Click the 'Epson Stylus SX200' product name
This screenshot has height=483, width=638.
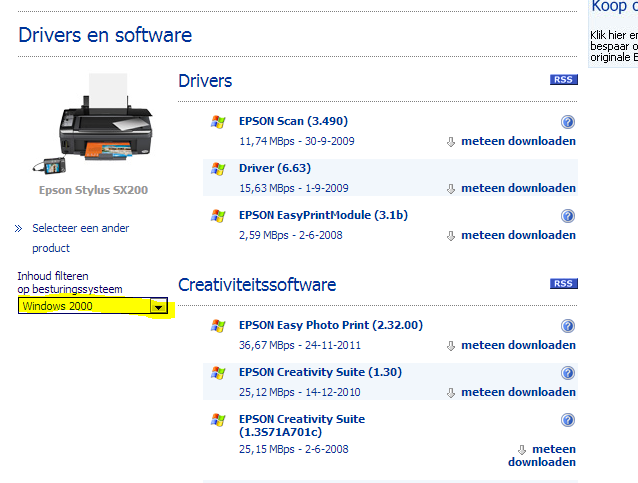point(94,190)
